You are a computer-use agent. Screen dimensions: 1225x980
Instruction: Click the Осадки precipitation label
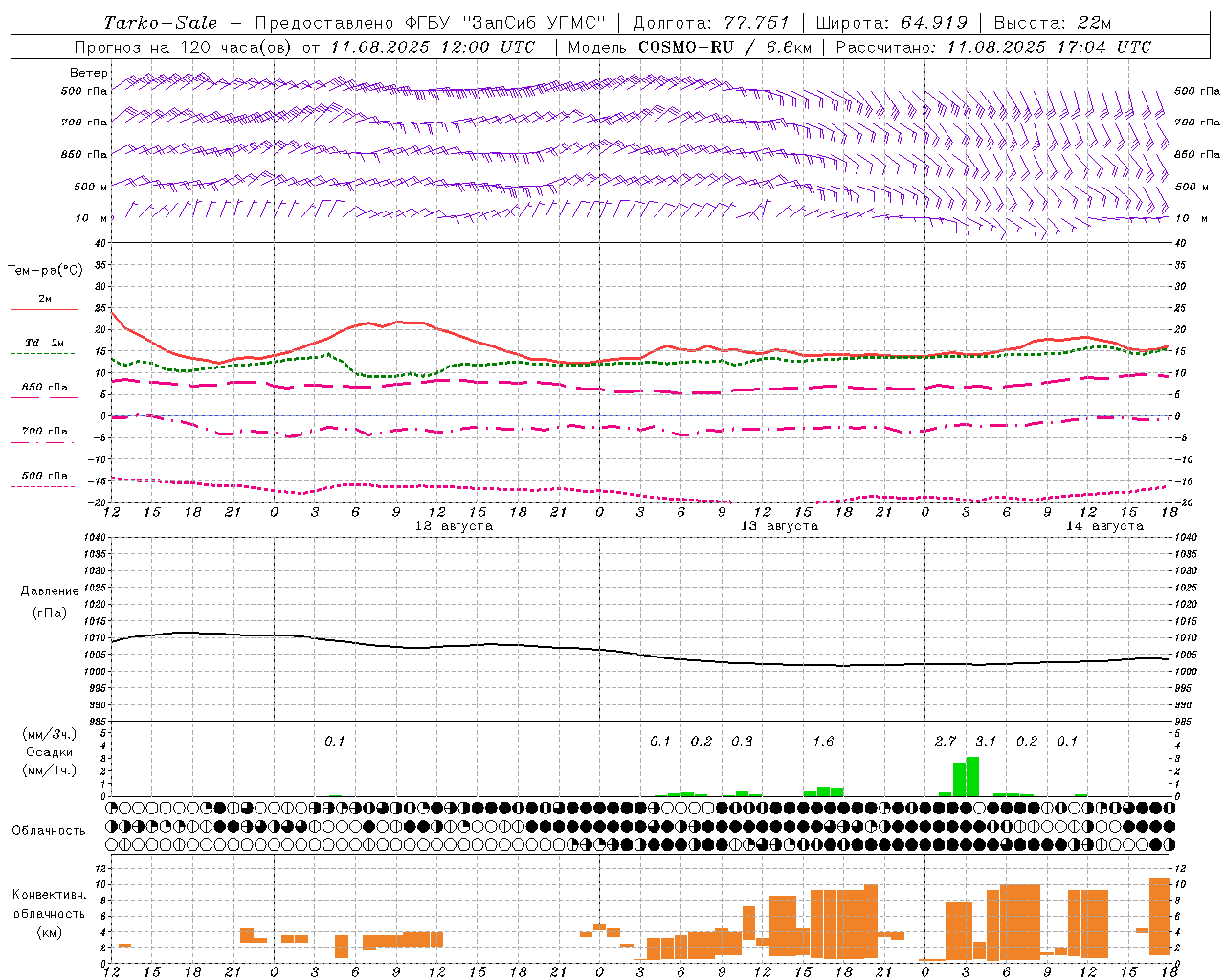50,752
